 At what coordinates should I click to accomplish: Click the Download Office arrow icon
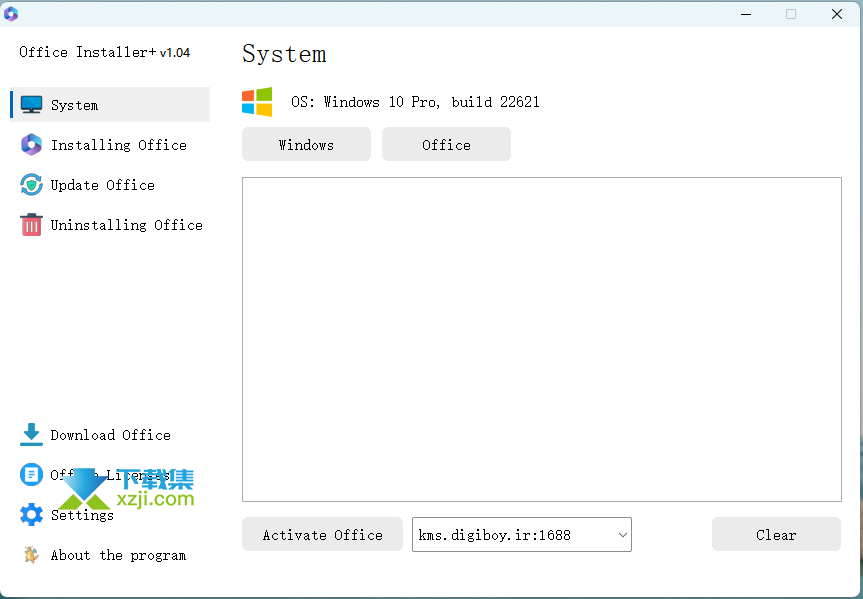pyautogui.click(x=31, y=434)
